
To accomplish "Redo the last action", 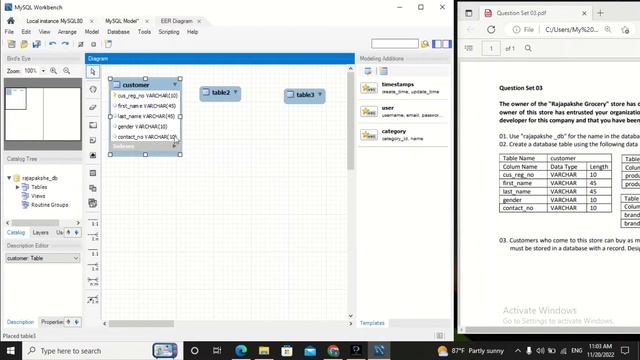I will [x=65, y=44].
